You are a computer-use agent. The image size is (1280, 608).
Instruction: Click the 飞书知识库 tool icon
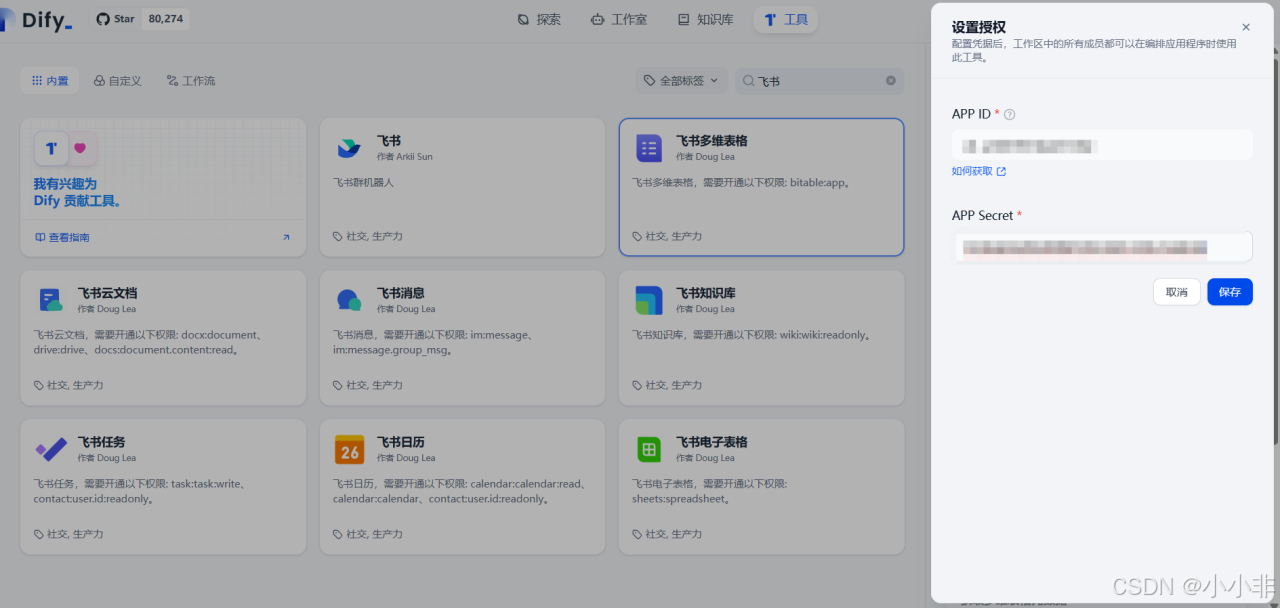click(649, 300)
